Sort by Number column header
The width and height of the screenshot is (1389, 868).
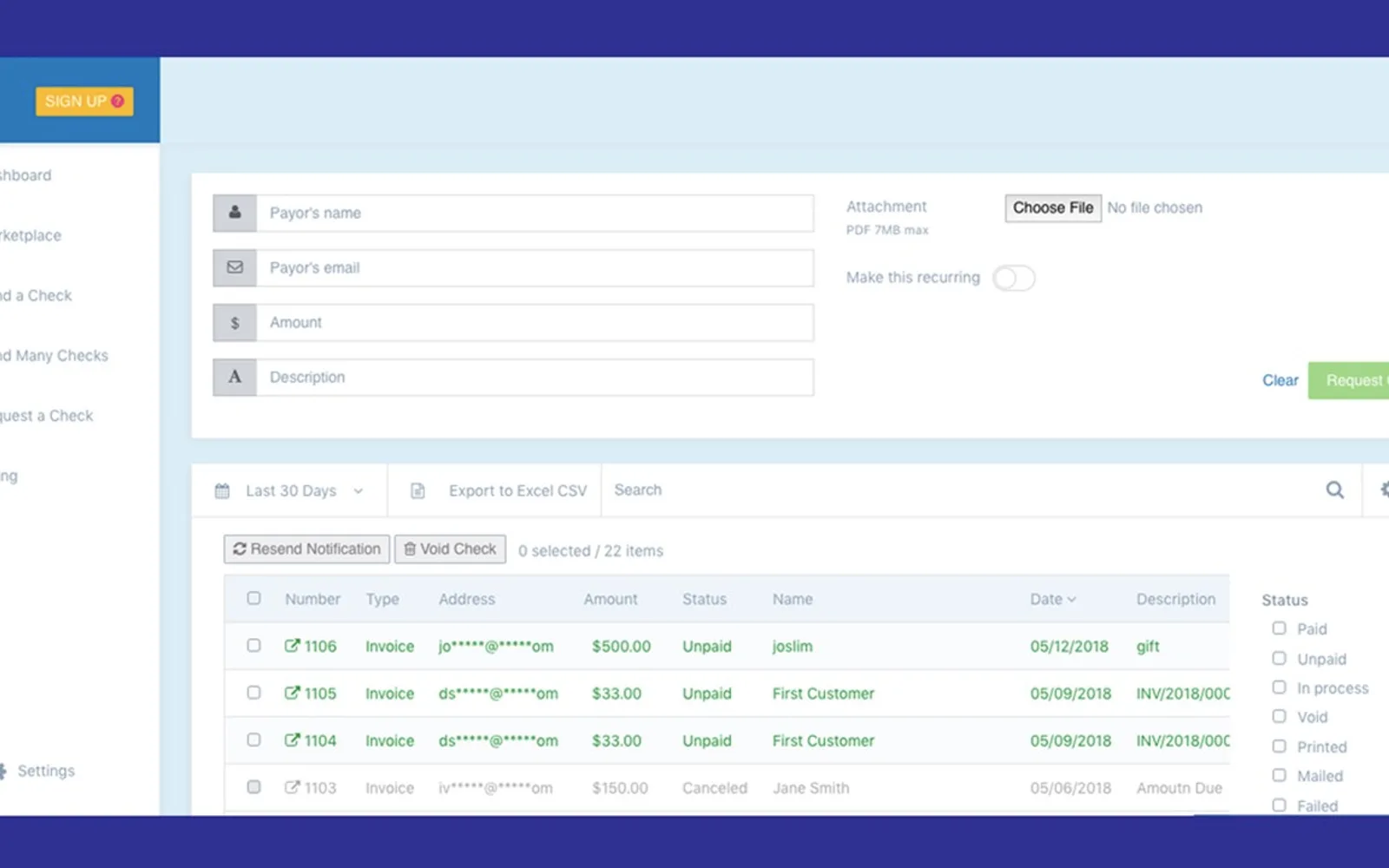[313, 599]
